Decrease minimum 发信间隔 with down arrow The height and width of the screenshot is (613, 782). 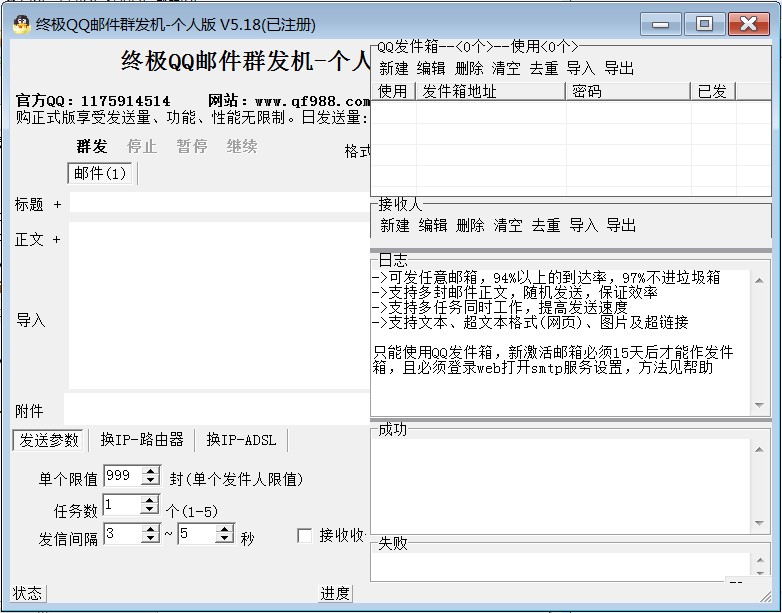(150, 539)
